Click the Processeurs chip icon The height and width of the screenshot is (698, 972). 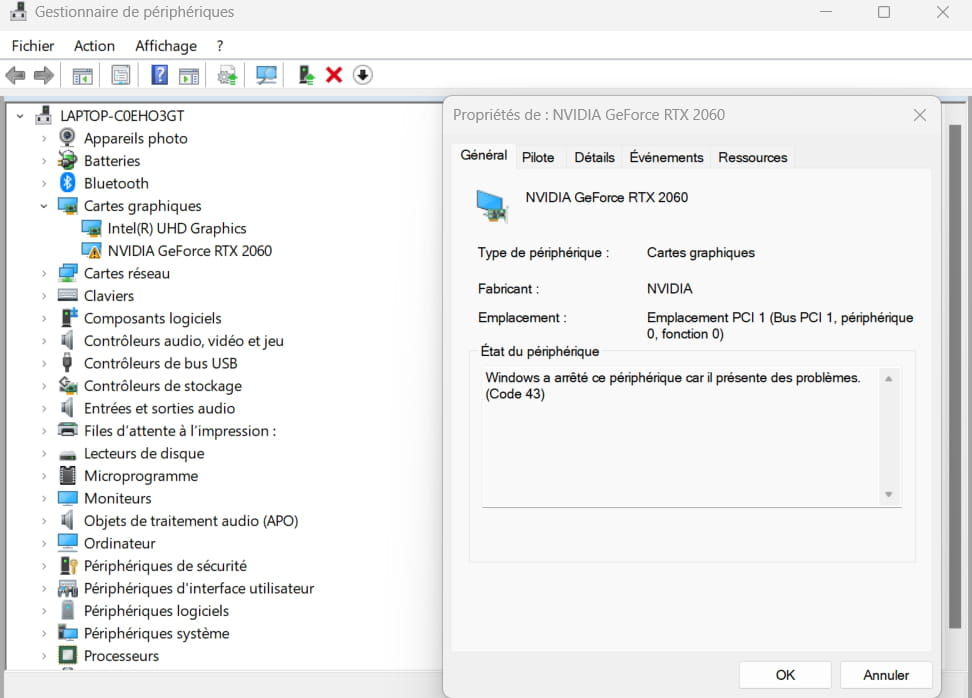tap(67, 655)
